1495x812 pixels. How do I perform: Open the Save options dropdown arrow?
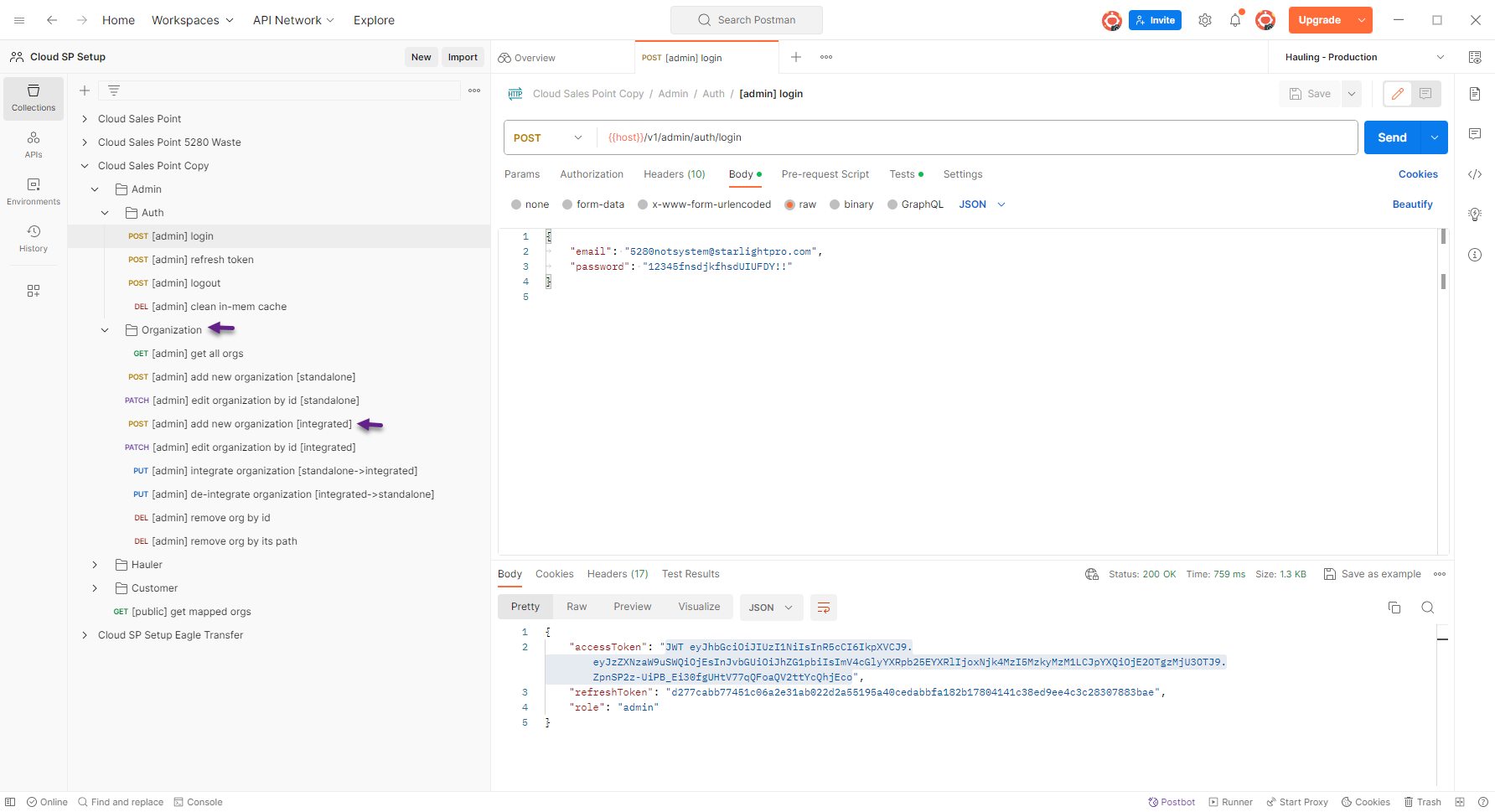1352,94
